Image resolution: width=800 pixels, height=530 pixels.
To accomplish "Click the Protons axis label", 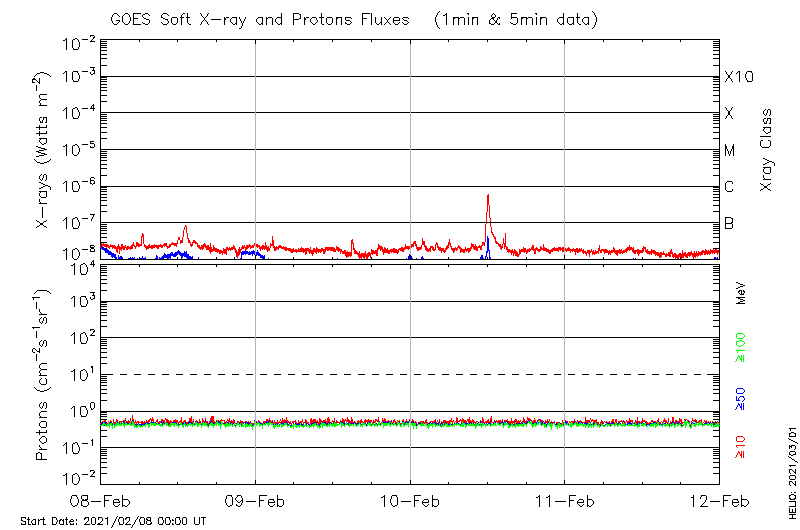I will [x=43, y=376].
